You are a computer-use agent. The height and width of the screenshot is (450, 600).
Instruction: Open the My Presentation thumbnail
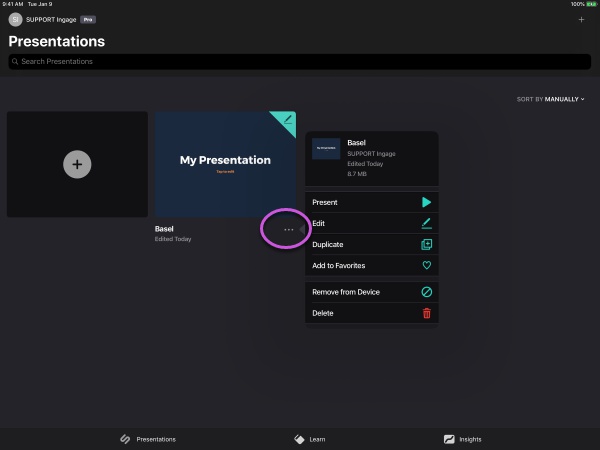(x=225, y=164)
